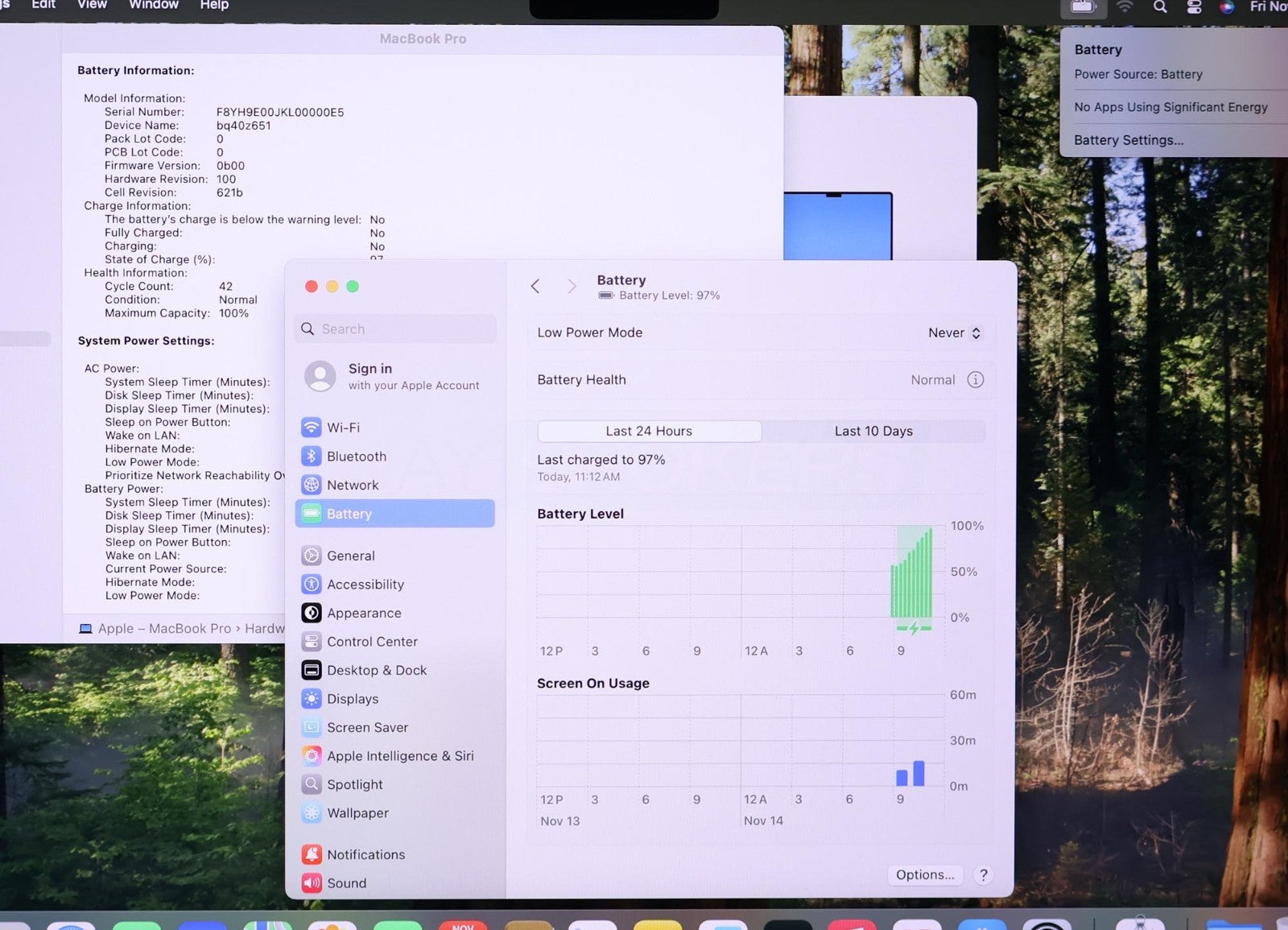Select Battery Settings... in the battery menu
This screenshot has width=1288, height=930.
tap(1129, 140)
